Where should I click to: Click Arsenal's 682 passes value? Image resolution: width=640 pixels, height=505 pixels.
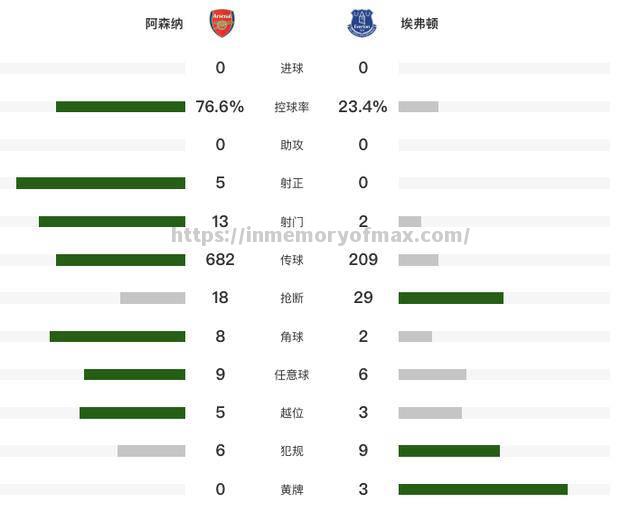tap(220, 260)
